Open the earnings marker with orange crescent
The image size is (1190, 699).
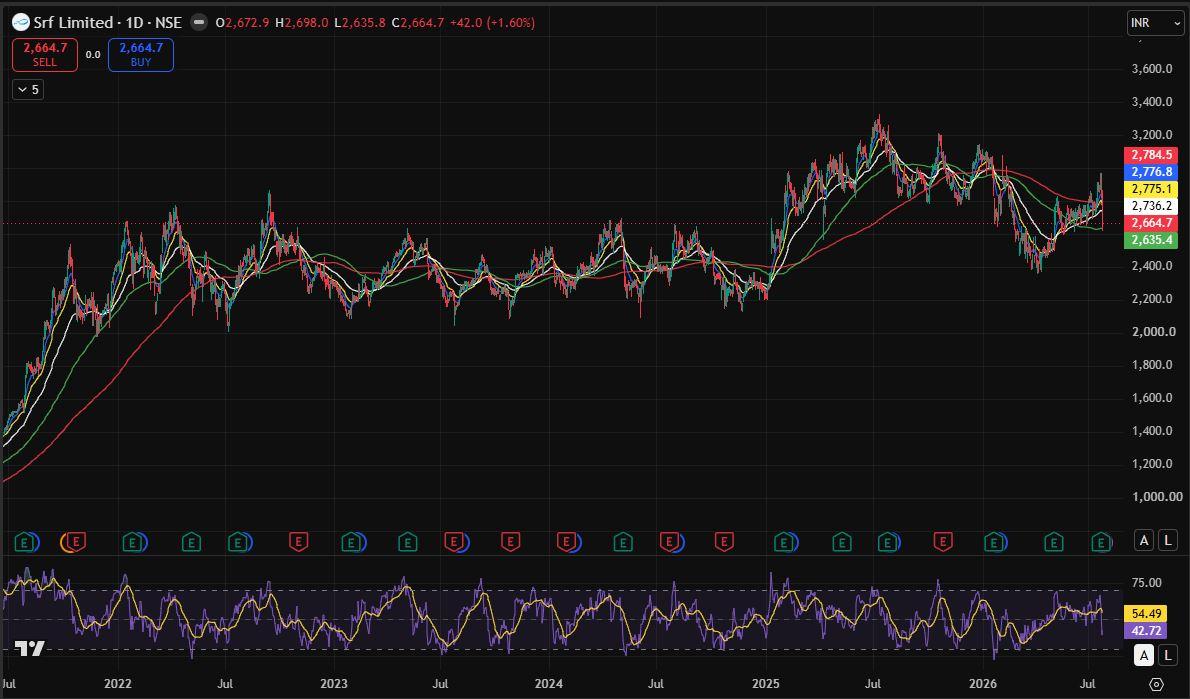74,542
